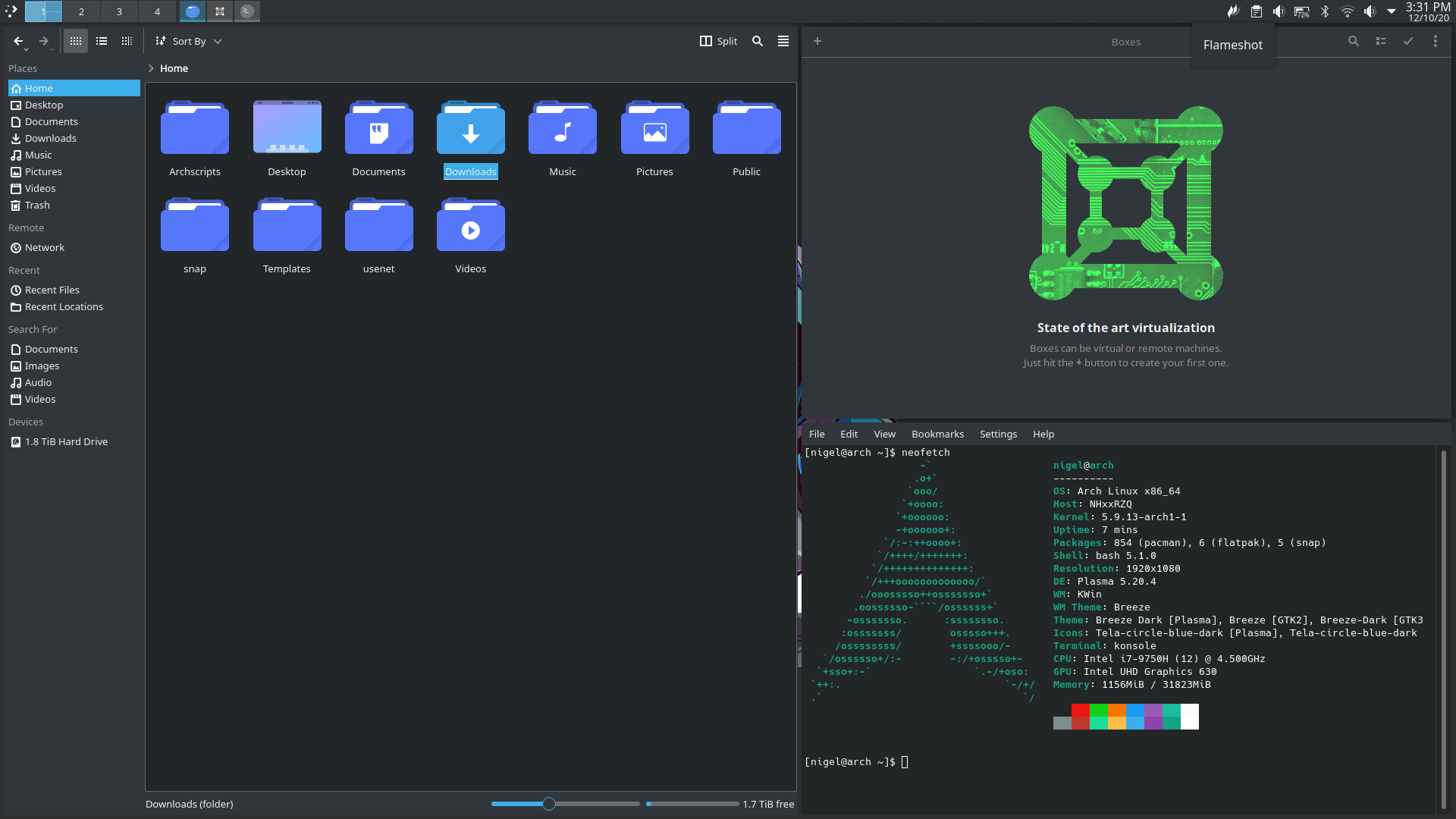Open Trash in Places sidebar
The image size is (1456, 819).
(74, 205)
